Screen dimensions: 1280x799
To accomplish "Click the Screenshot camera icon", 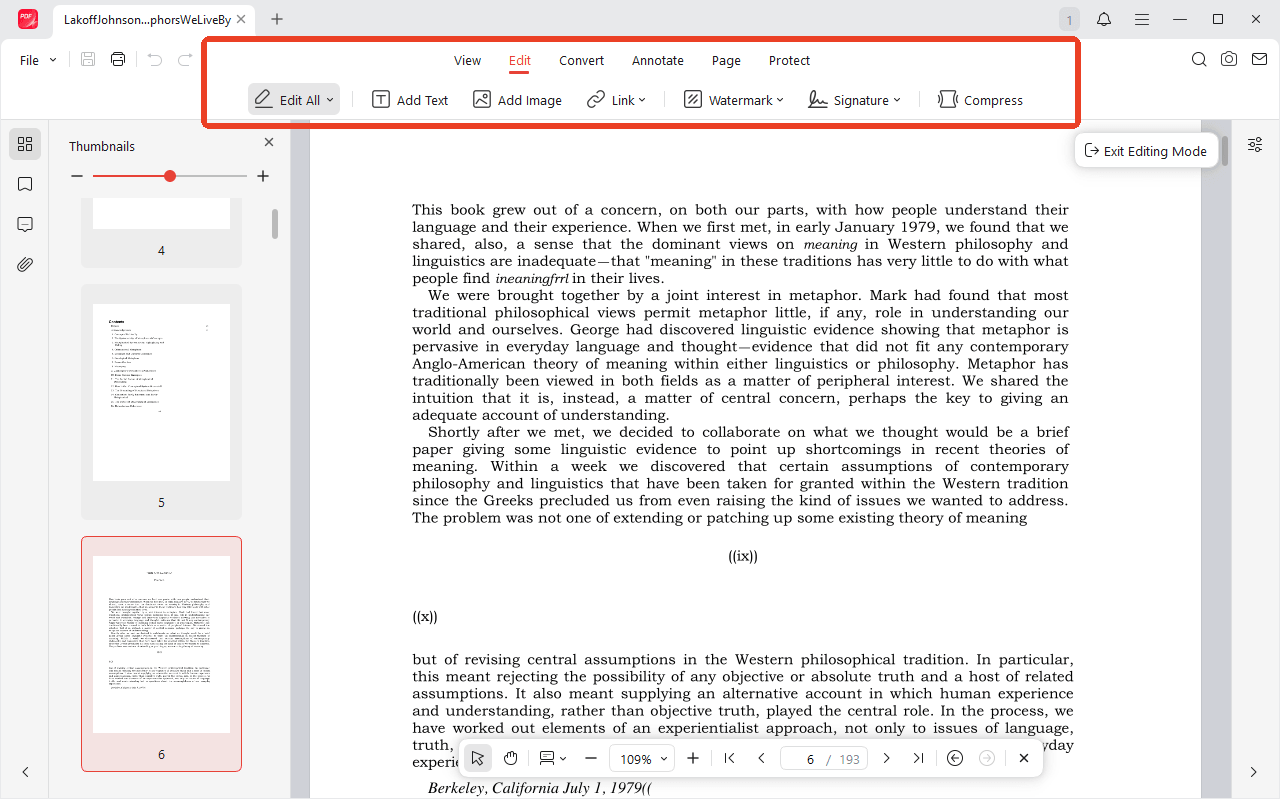I will (1229, 60).
